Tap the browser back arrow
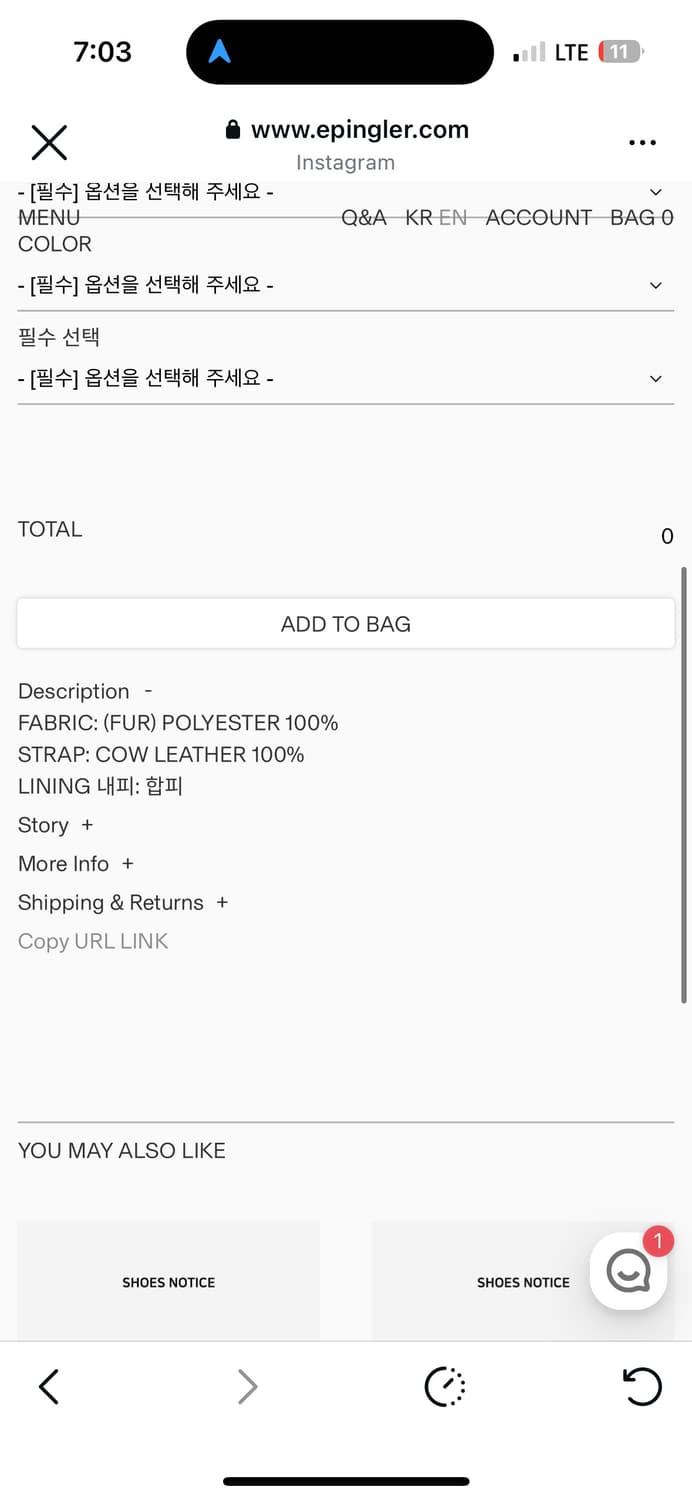Image resolution: width=692 pixels, height=1500 pixels. 49,1386
